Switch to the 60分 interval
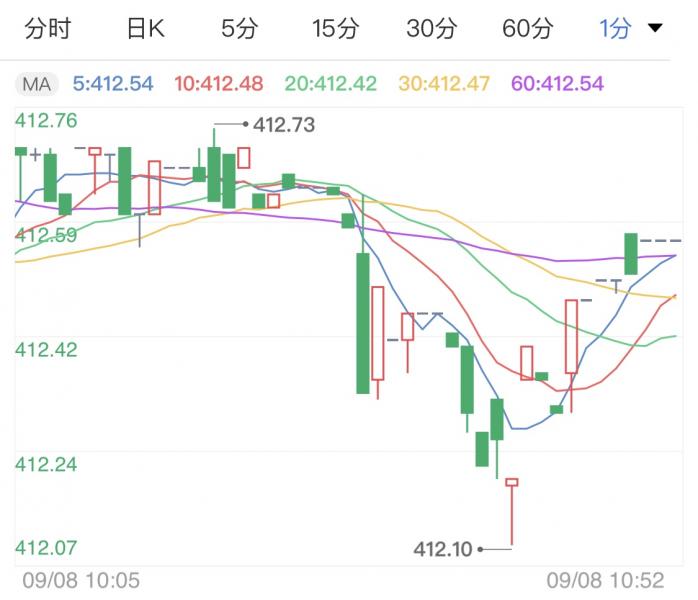Screen dimensions: 698x600 coord(527,29)
